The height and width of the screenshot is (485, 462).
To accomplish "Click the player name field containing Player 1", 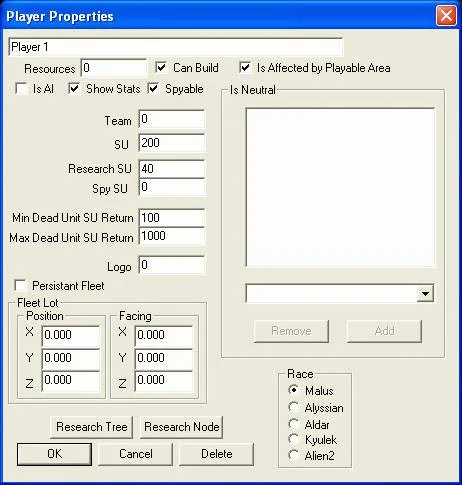I will click(x=176, y=47).
